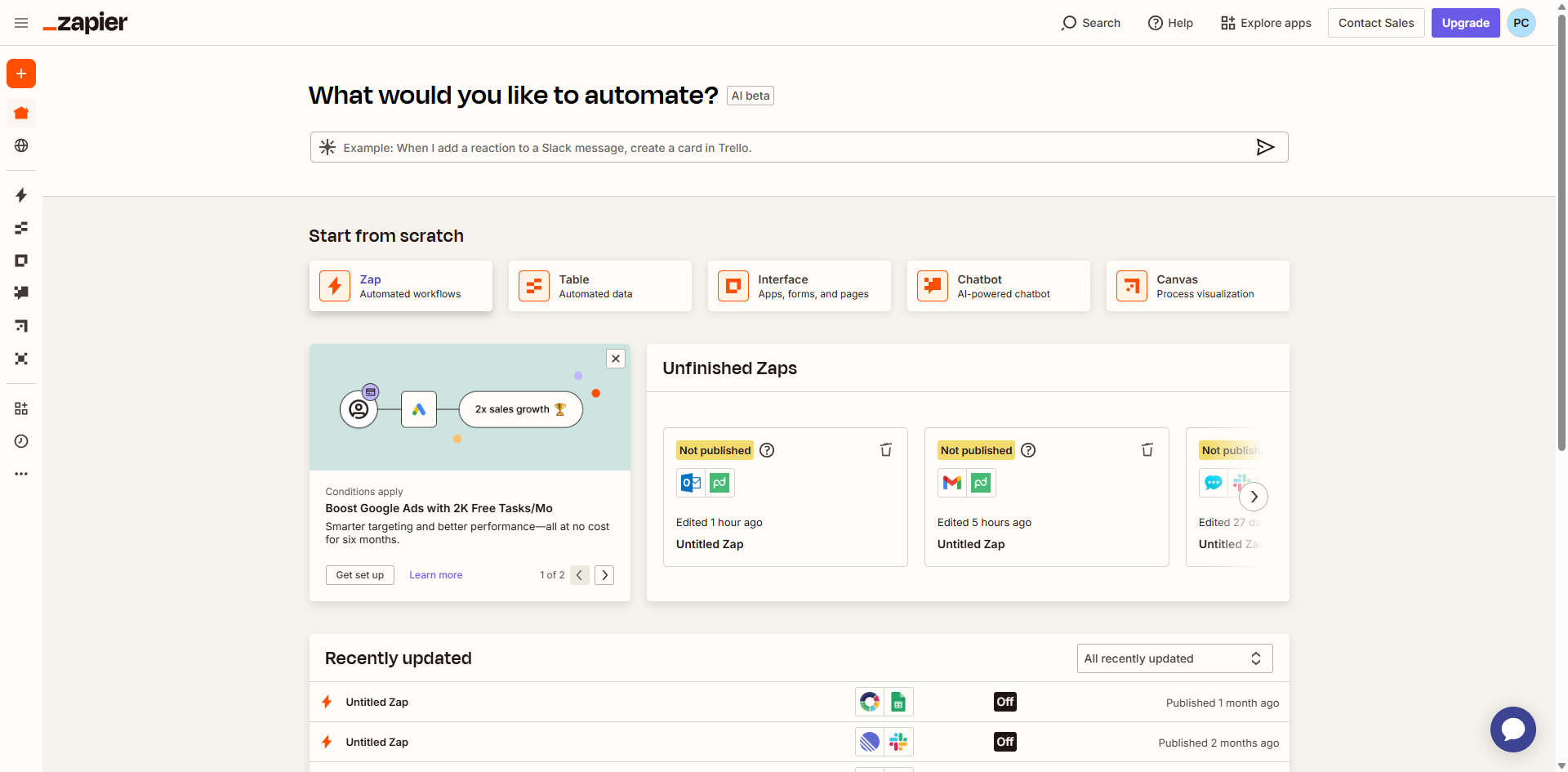Click the orange Create plus button
The width and height of the screenshot is (1568, 772).
21,74
